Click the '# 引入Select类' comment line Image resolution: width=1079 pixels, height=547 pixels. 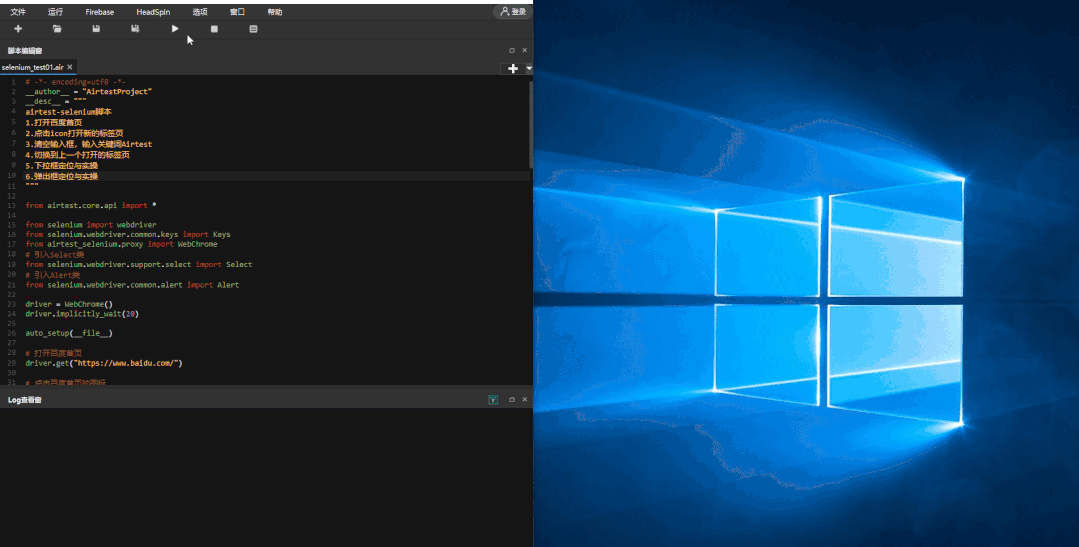(54, 255)
